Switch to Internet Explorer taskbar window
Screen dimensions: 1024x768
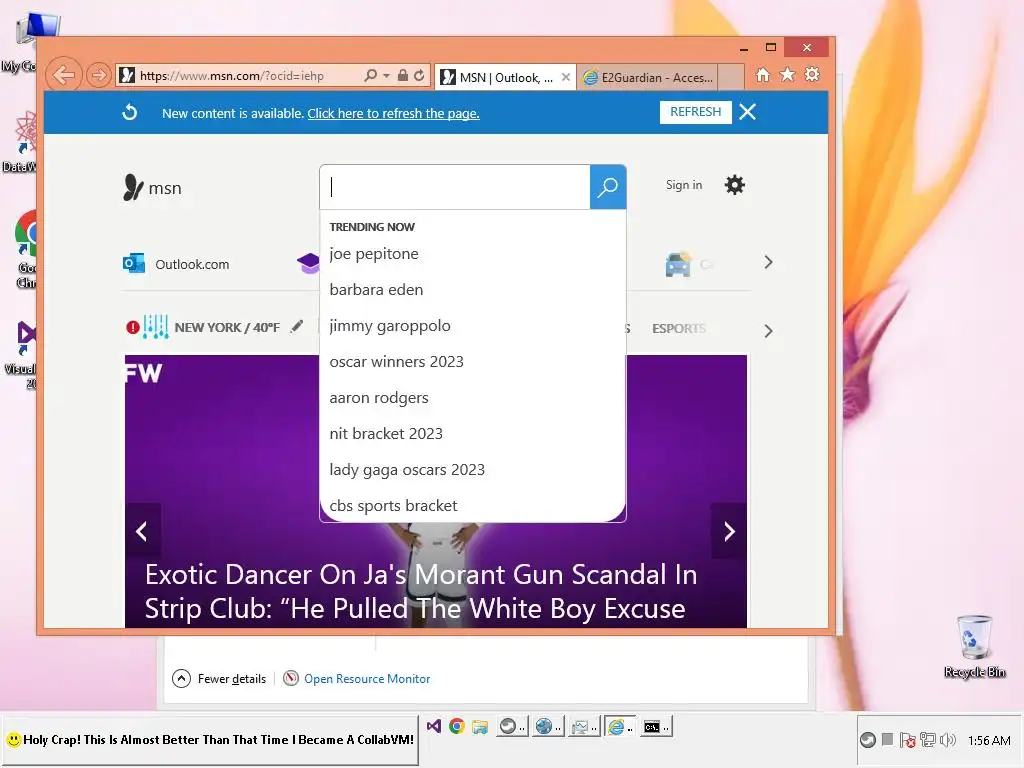(619, 726)
